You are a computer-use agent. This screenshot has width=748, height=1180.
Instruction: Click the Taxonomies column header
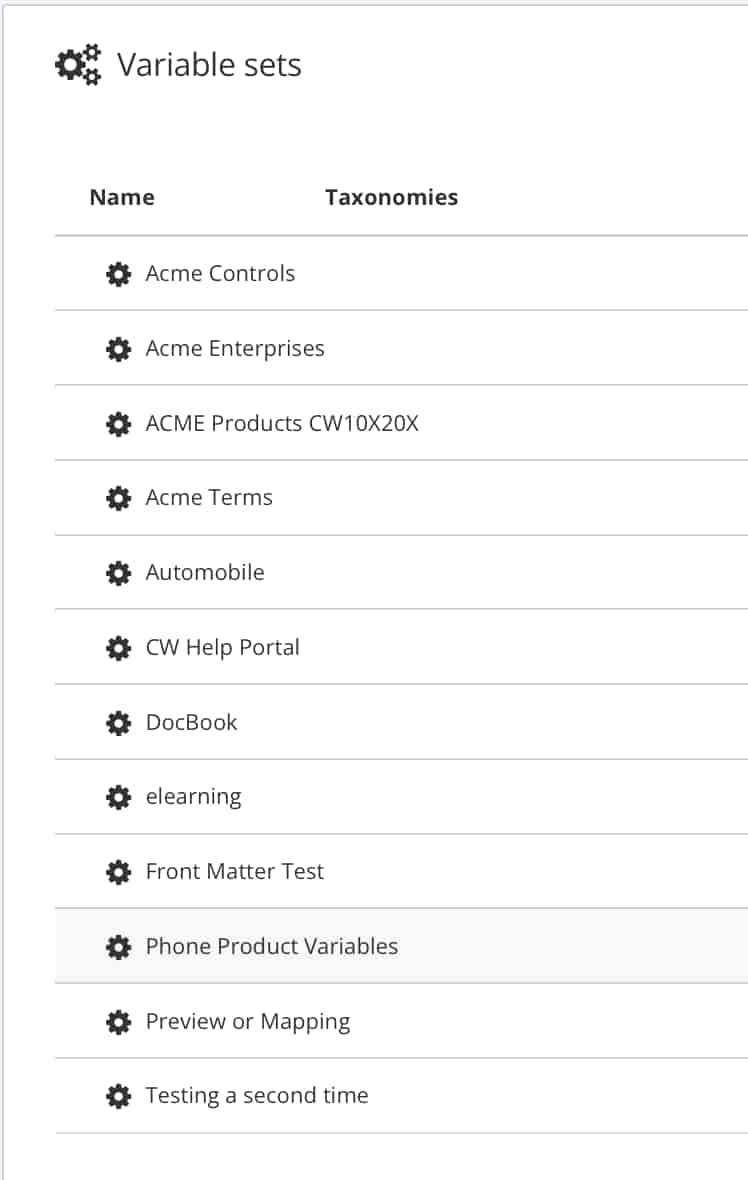[391, 197]
